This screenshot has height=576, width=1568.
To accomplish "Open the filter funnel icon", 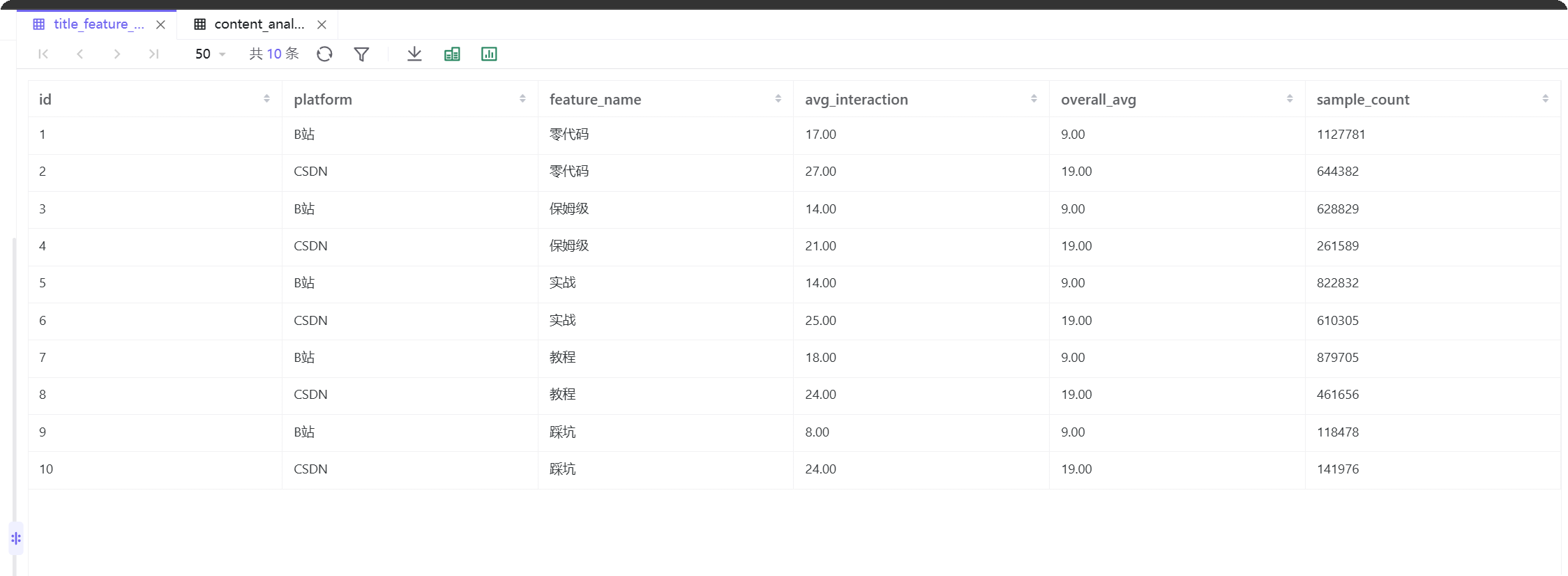I will pyautogui.click(x=361, y=54).
